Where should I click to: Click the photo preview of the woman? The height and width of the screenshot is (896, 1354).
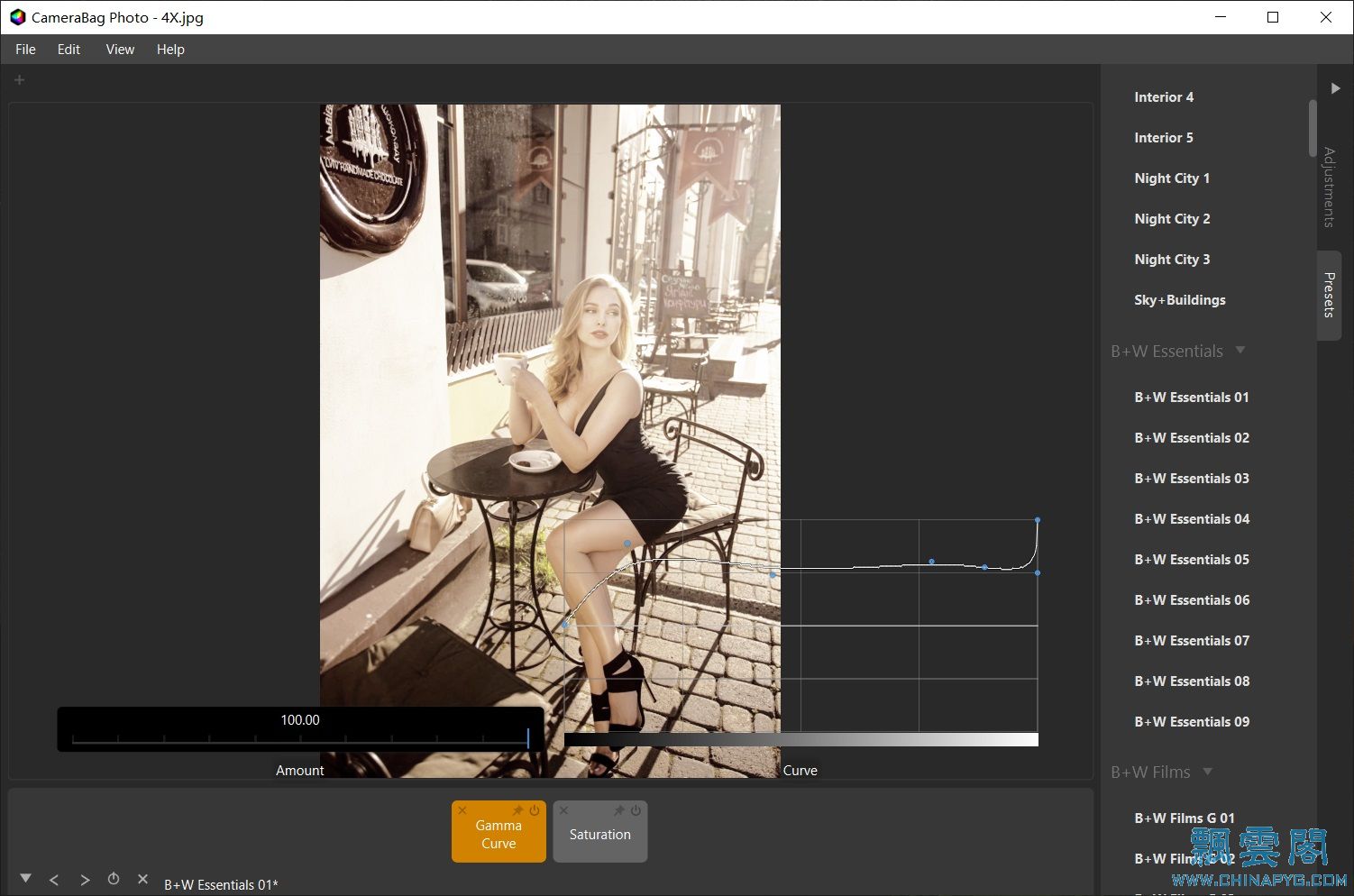coord(550,441)
